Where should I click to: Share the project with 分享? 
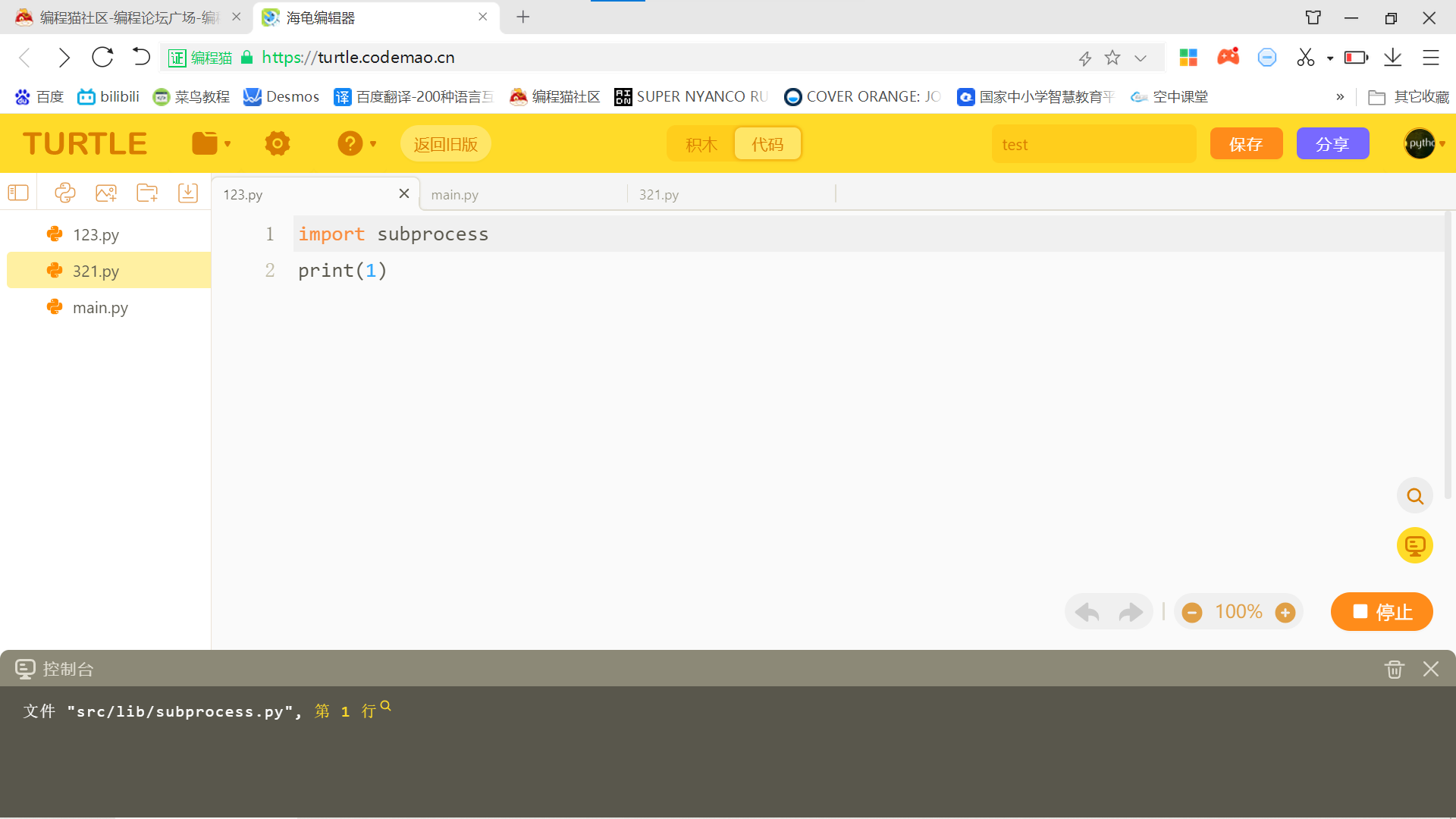tap(1332, 144)
